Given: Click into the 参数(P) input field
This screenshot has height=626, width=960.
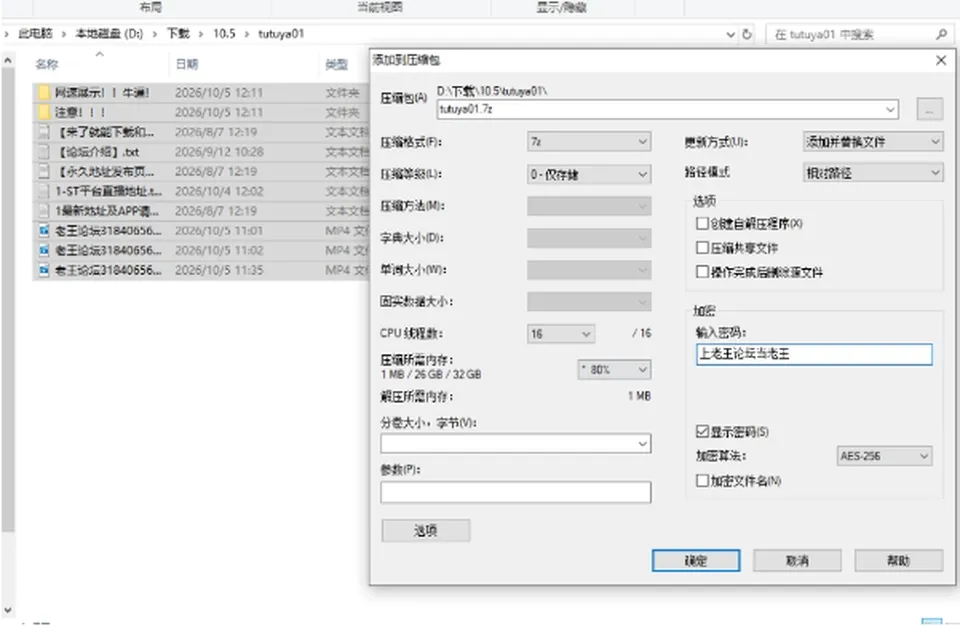Looking at the screenshot, I should coord(516,492).
